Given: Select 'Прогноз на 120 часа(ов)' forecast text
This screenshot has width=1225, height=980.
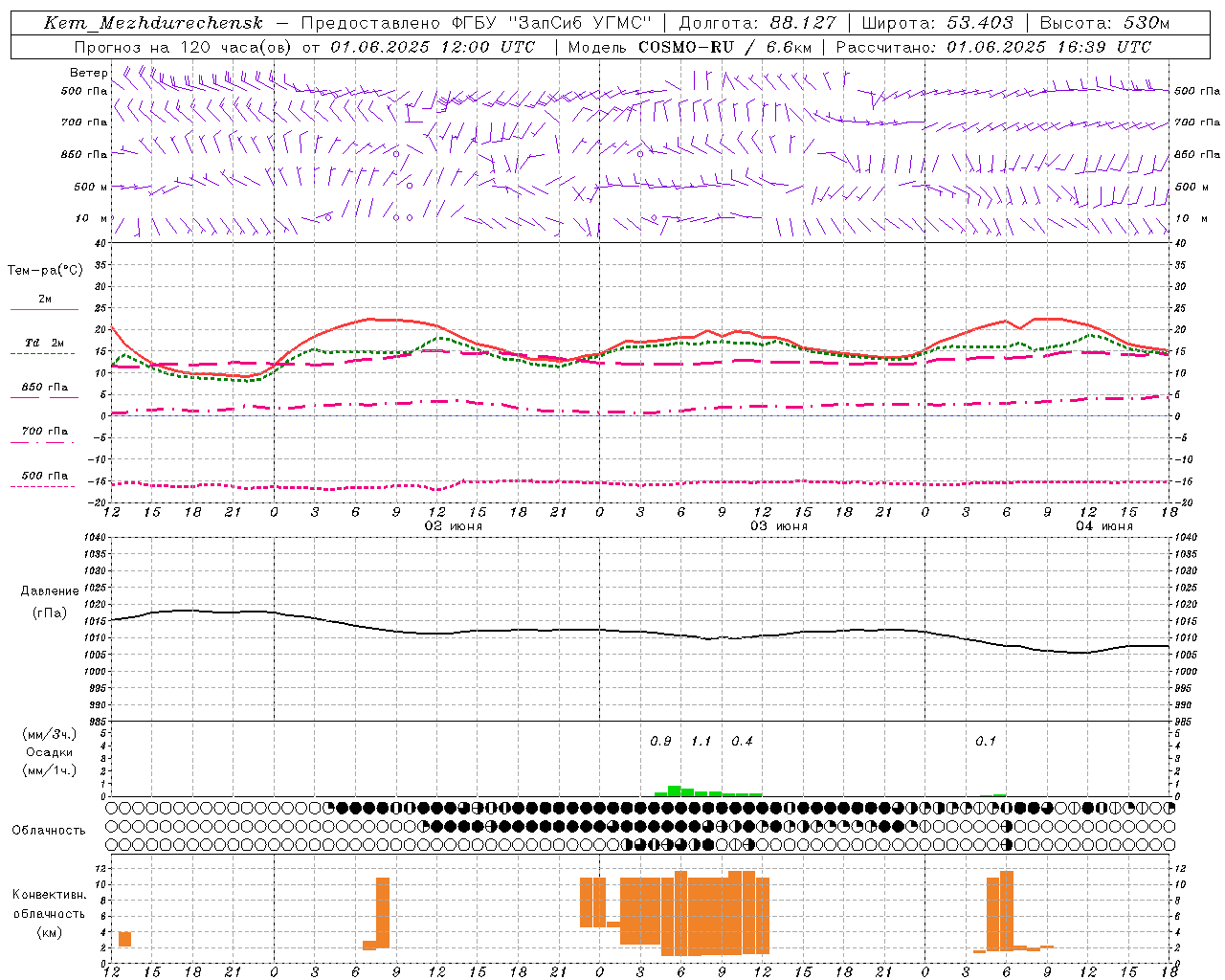Looking at the screenshot, I should coord(184,47).
